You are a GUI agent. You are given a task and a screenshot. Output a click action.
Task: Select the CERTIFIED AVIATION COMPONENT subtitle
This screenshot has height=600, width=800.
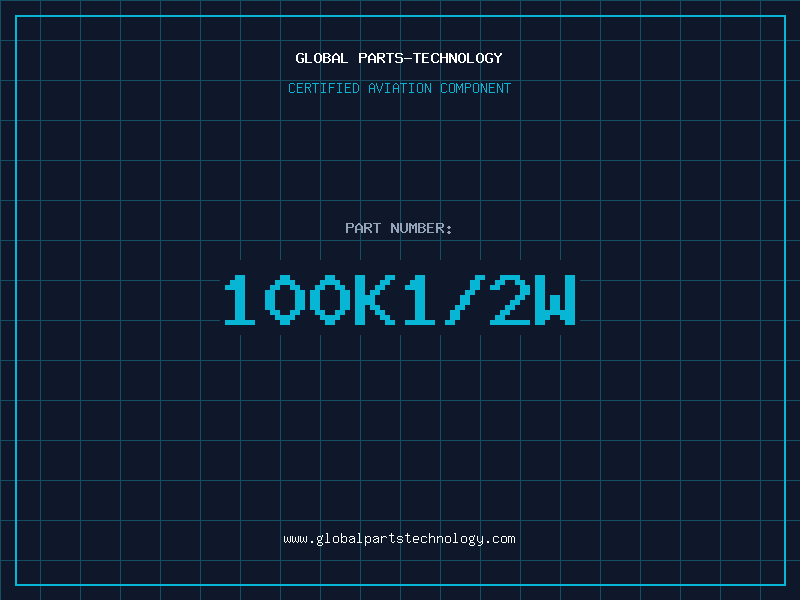[399, 88]
